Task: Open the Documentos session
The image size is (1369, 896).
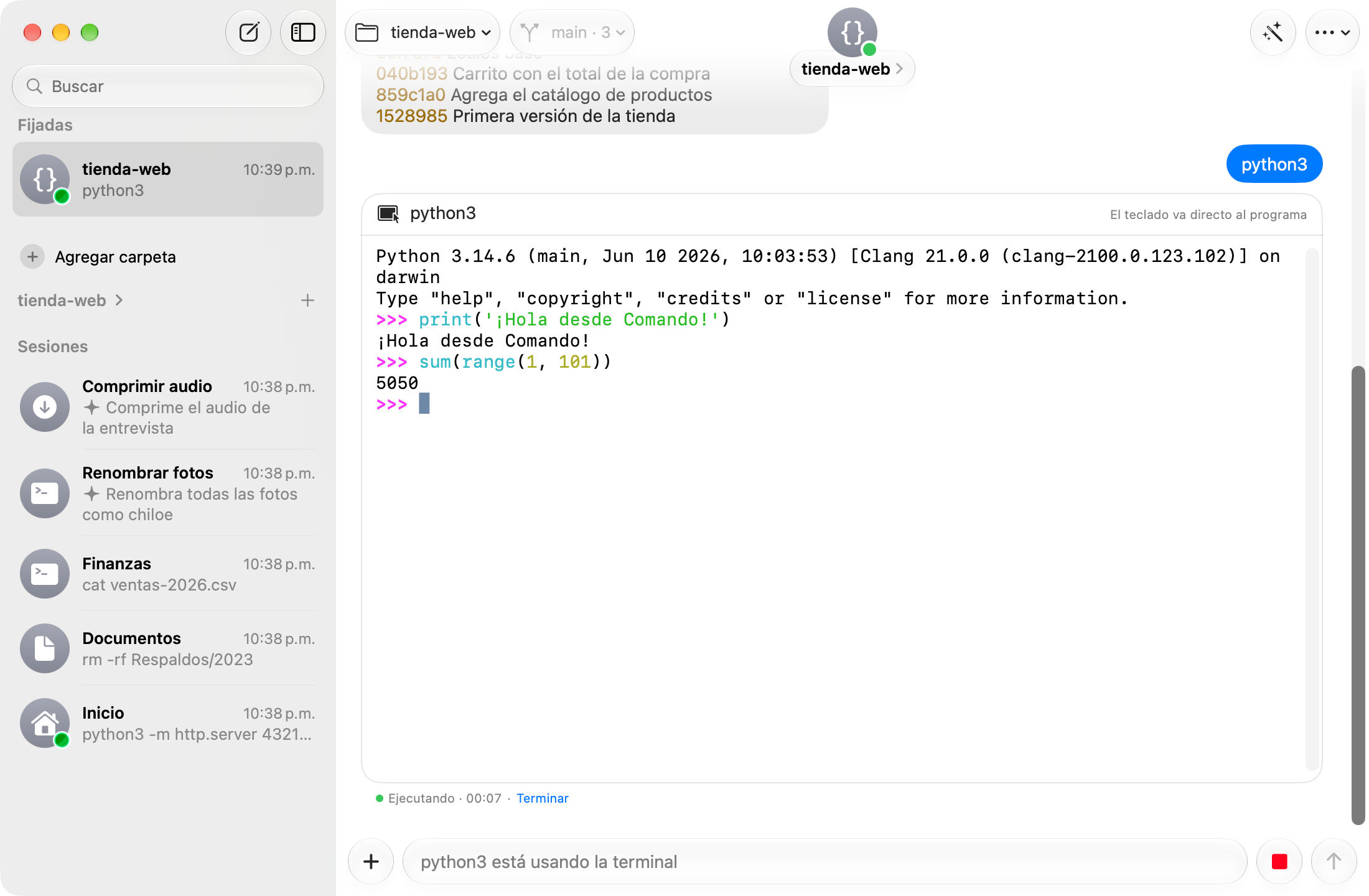Action: 168,648
